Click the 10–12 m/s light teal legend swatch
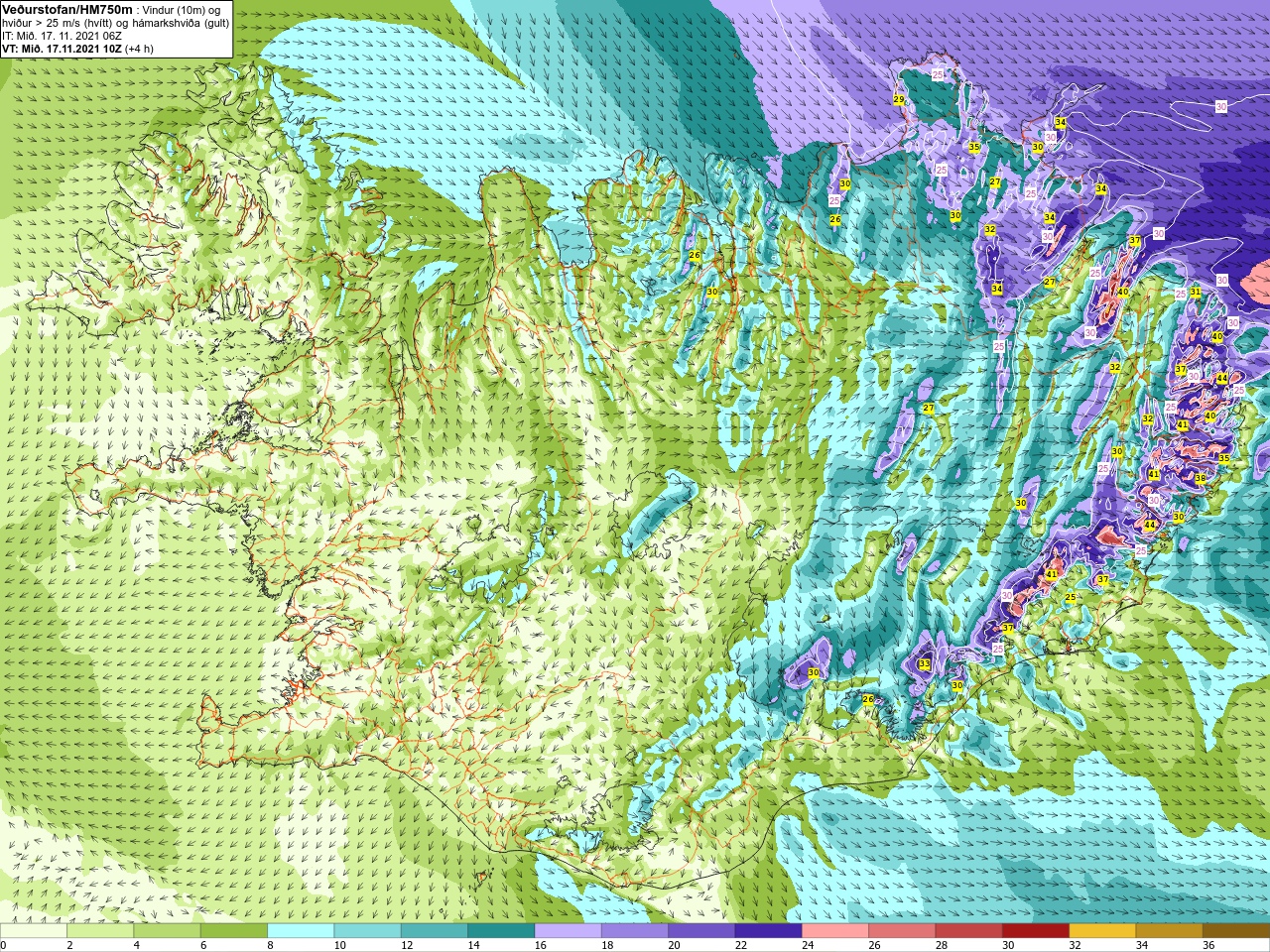 point(367,931)
